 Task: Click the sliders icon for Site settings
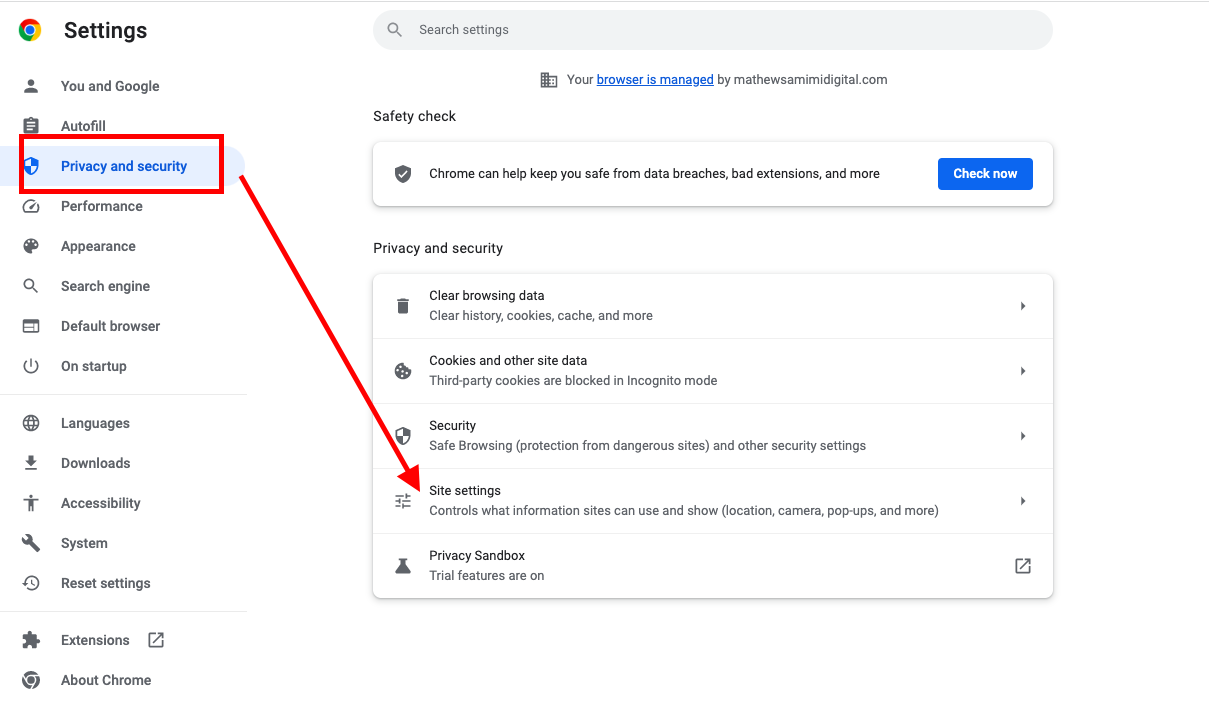[403, 501]
